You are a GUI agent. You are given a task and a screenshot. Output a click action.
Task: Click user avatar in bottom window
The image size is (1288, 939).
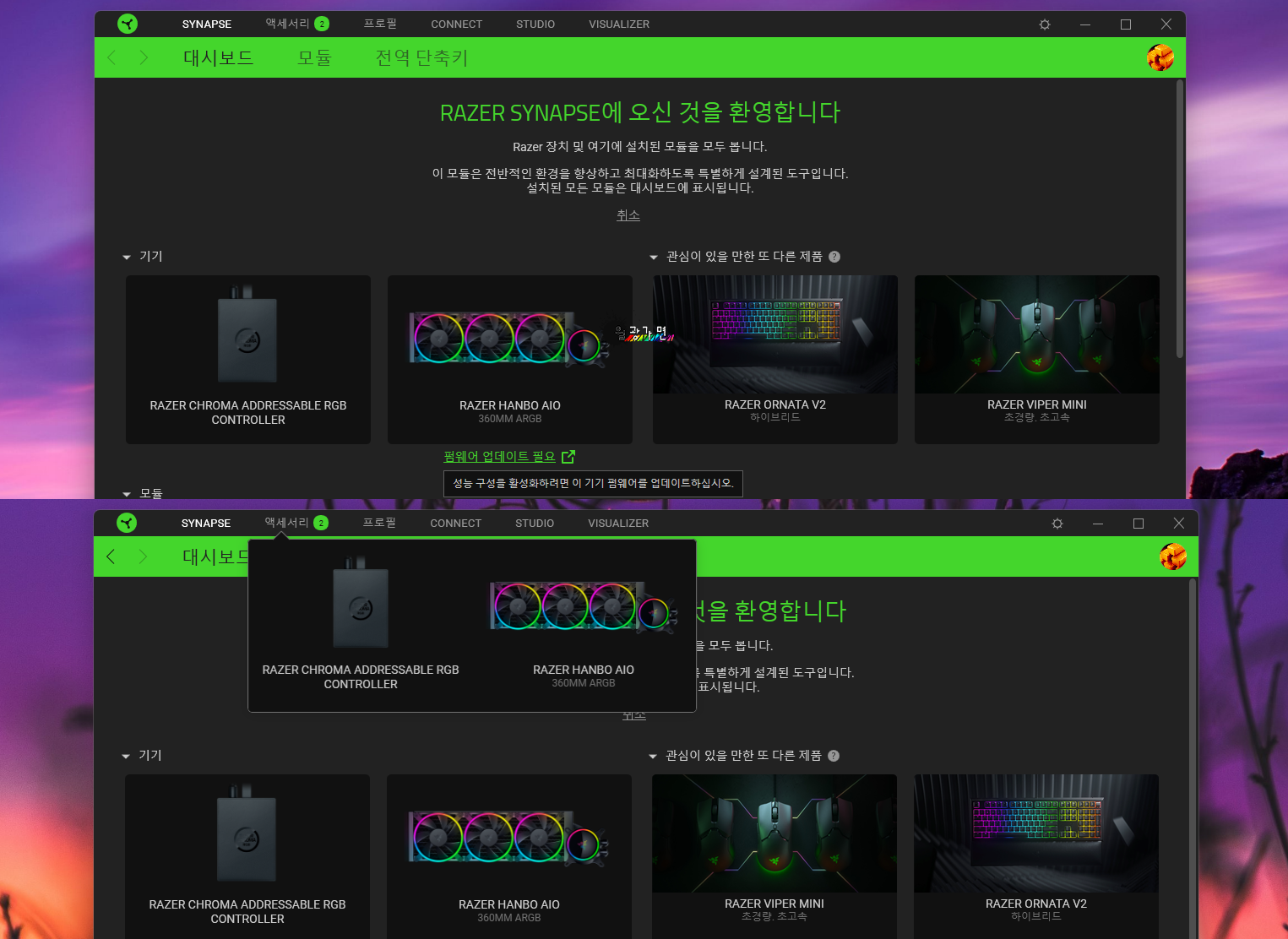(1173, 556)
